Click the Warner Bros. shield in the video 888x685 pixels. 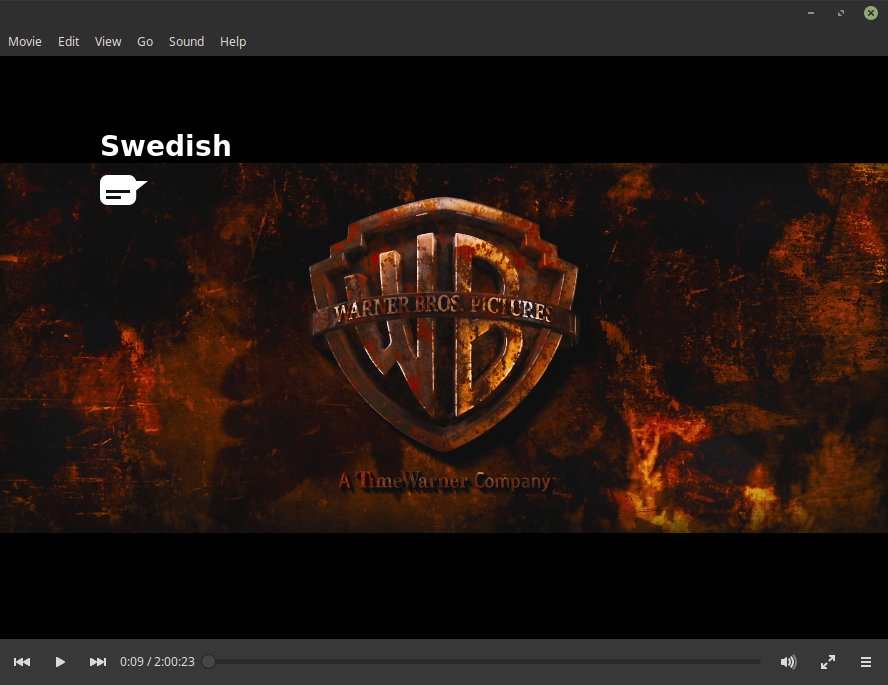click(444, 323)
